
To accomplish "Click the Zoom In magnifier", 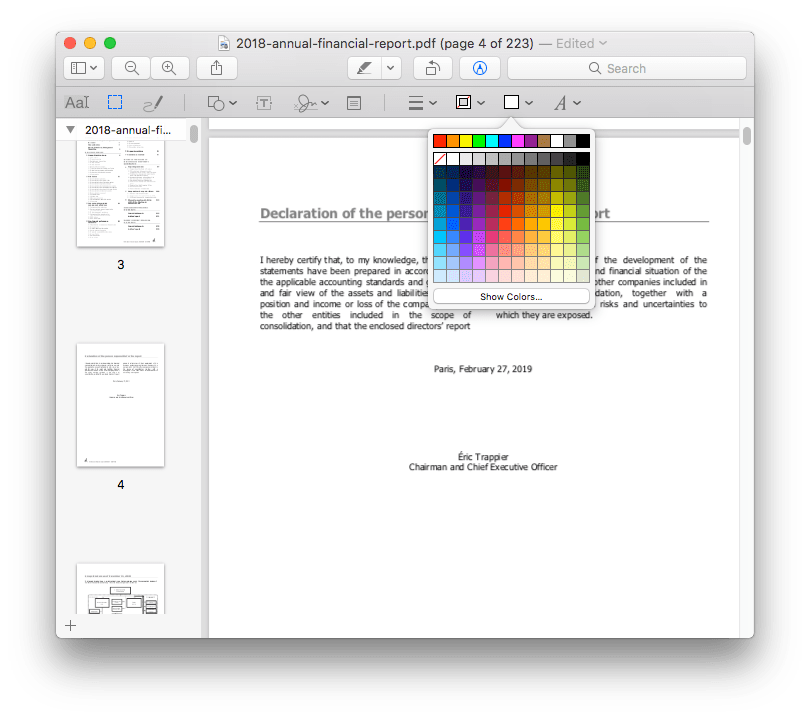I will tap(170, 68).
